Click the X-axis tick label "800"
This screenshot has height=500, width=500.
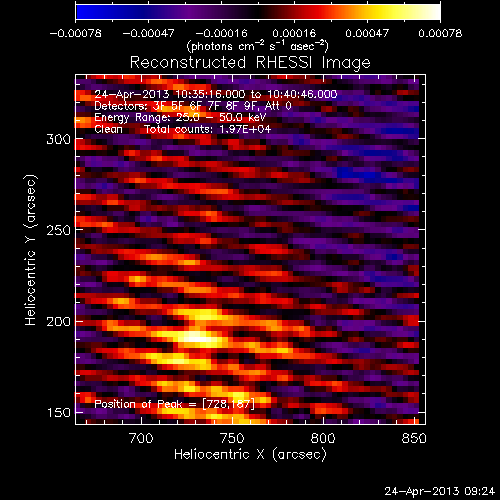click(x=323, y=438)
